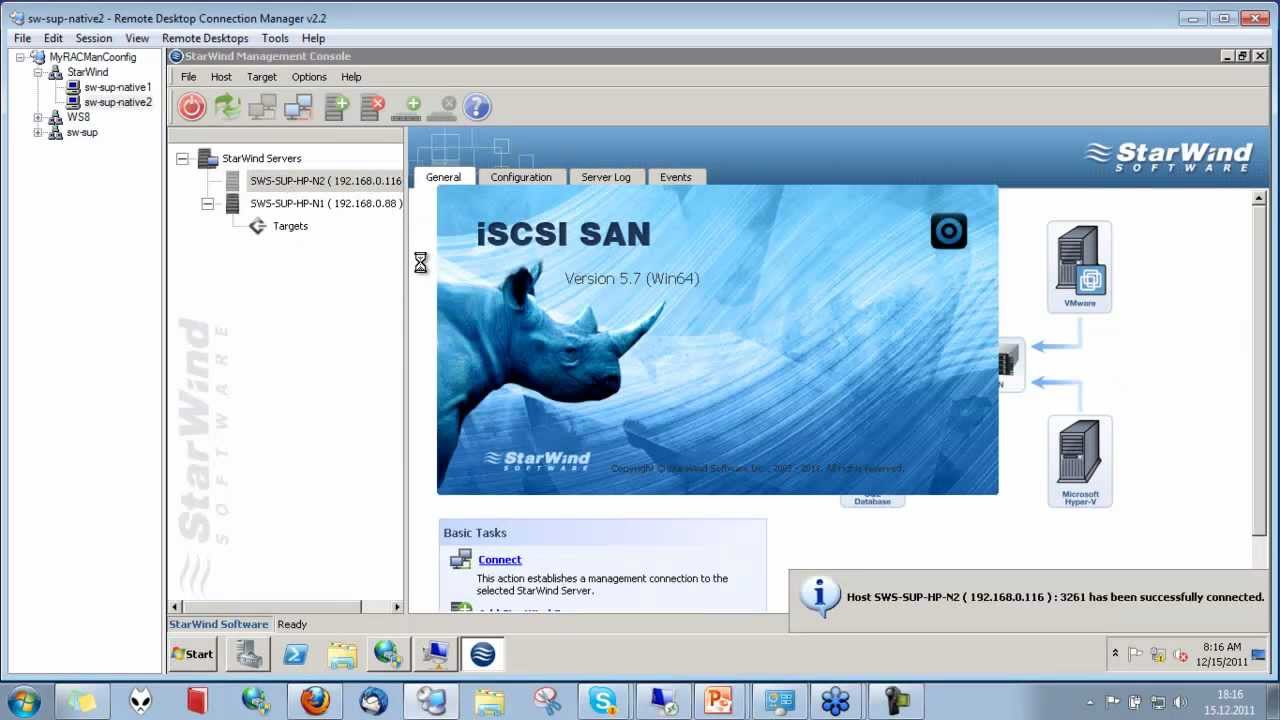The width and height of the screenshot is (1280, 720).
Task: Select the SWS-SUP-HP-N2 server node
Action: 325,181
